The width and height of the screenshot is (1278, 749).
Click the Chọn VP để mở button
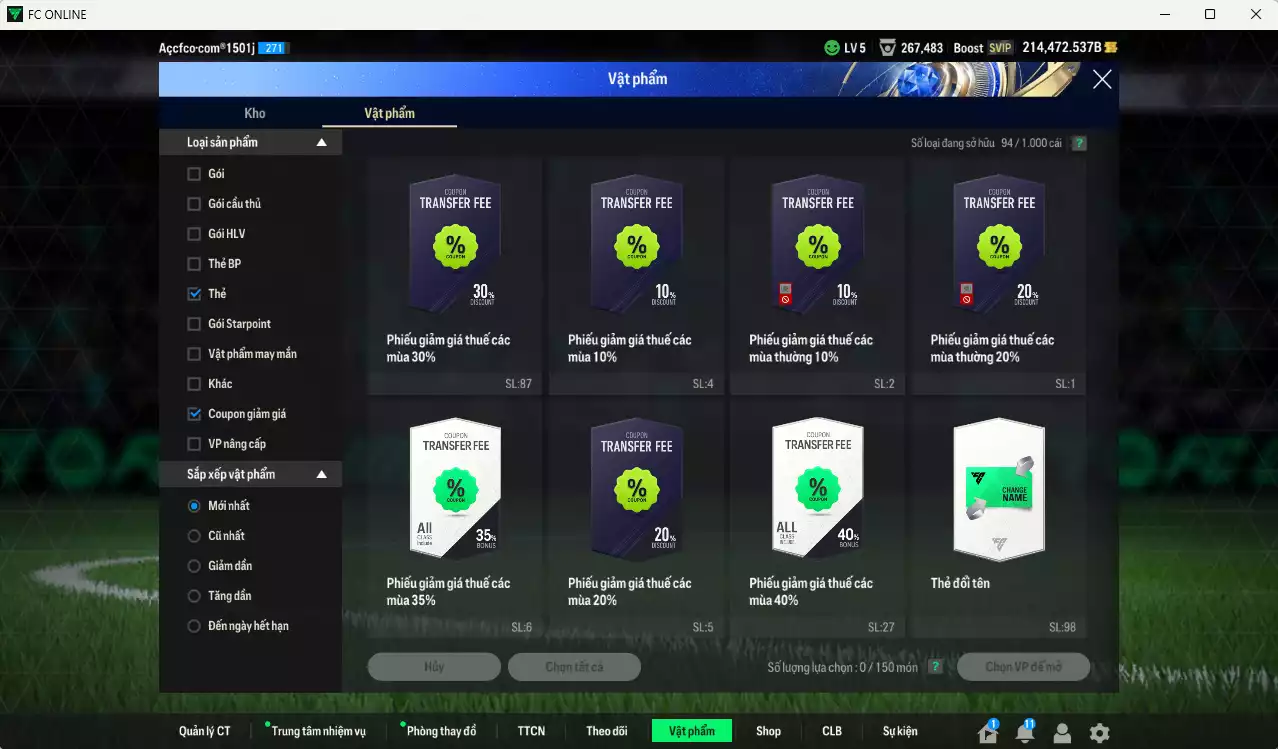pyautogui.click(x=1022, y=666)
